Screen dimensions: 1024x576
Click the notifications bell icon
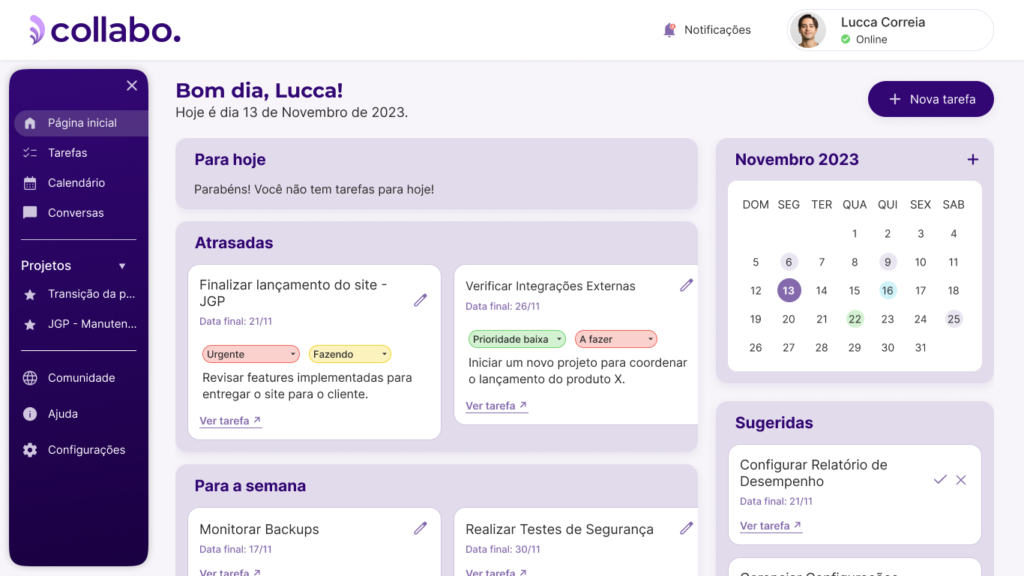pos(670,30)
